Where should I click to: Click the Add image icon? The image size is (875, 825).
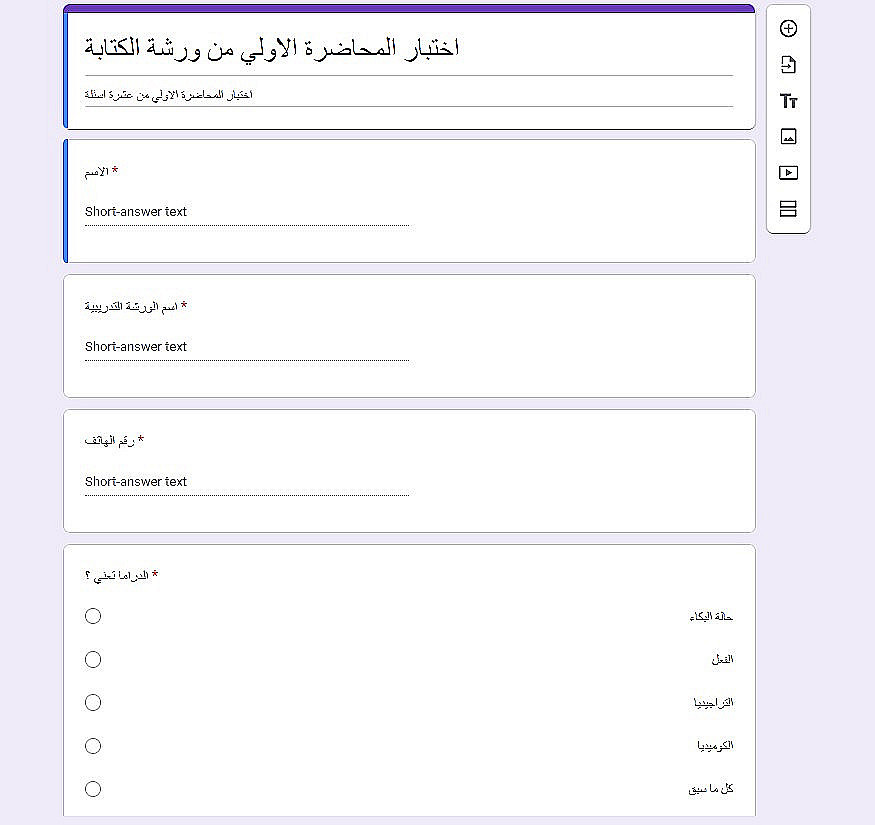[x=788, y=137]
